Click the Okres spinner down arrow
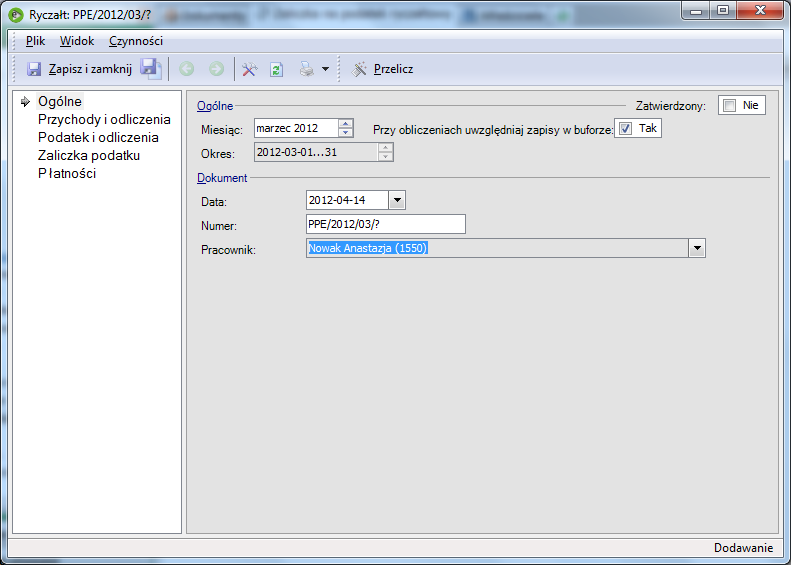The image size is (791, 565). point(385,156)
